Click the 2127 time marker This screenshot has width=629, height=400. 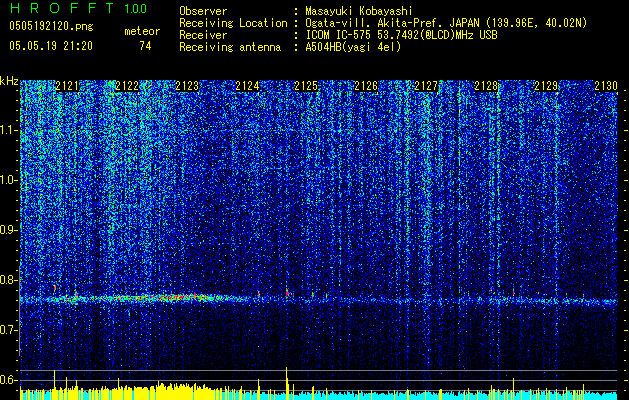click(x=426, y=85)
